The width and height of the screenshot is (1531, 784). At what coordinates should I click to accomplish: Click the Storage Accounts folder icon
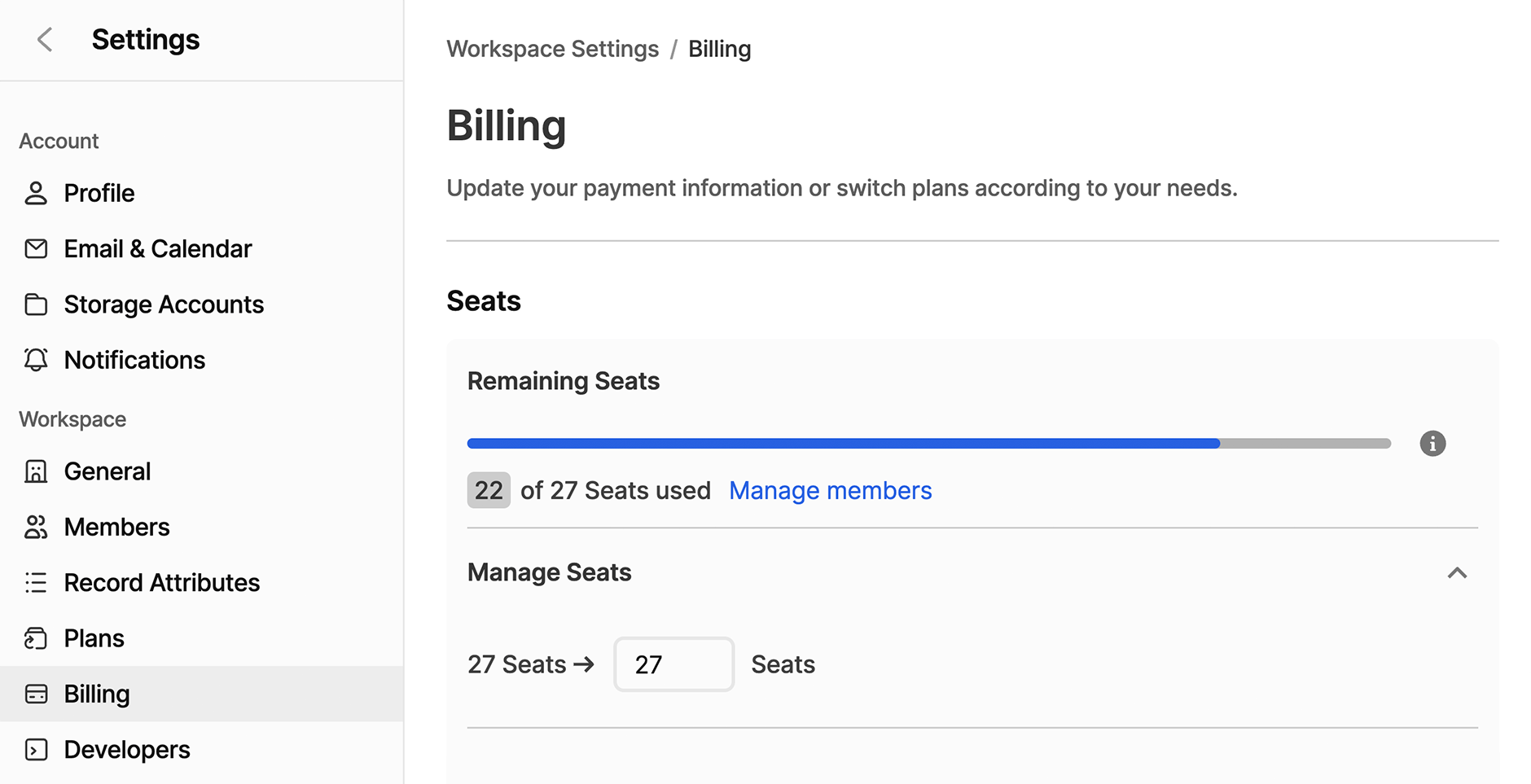pos(36,304)
